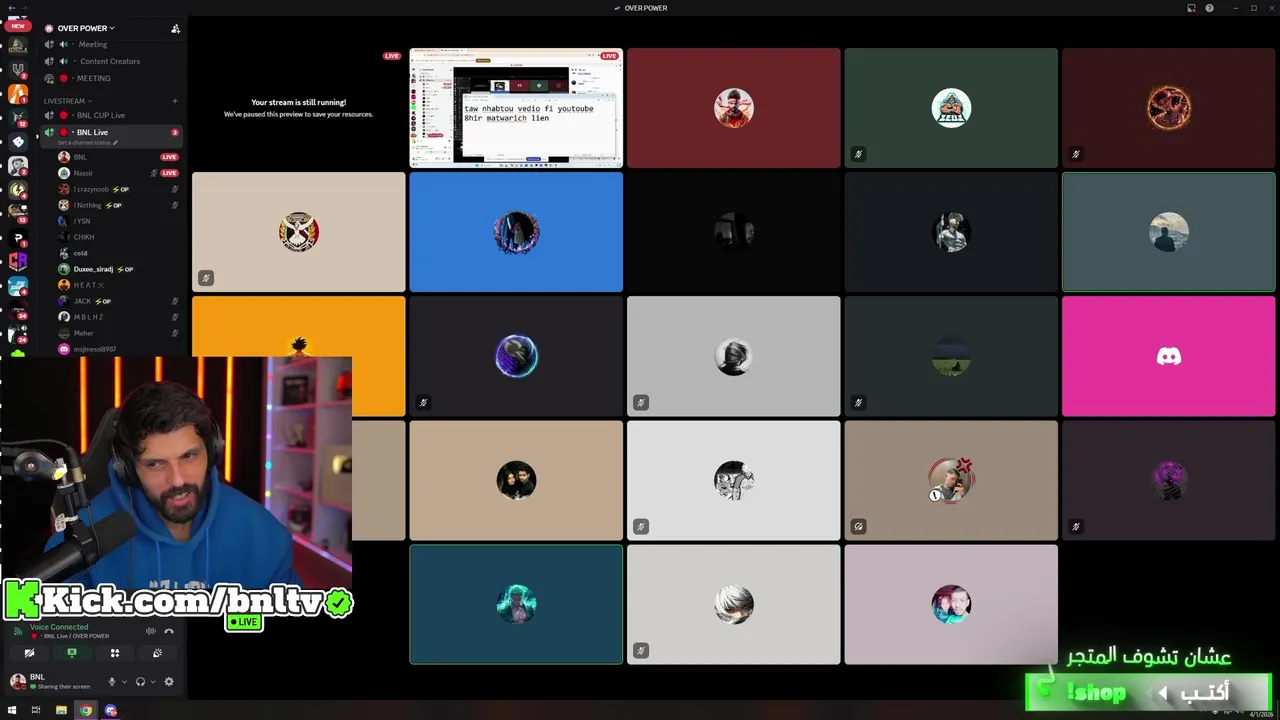Select the pink Discord logo participant tile
This screenshot has width=1280, height=720.
1168,356
